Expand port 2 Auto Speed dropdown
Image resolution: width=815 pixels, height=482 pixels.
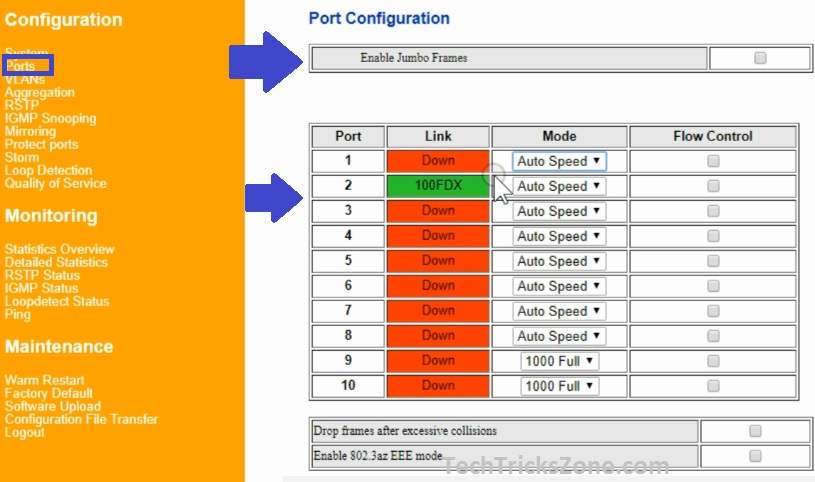pyautogui.click(x=559, y=186)
